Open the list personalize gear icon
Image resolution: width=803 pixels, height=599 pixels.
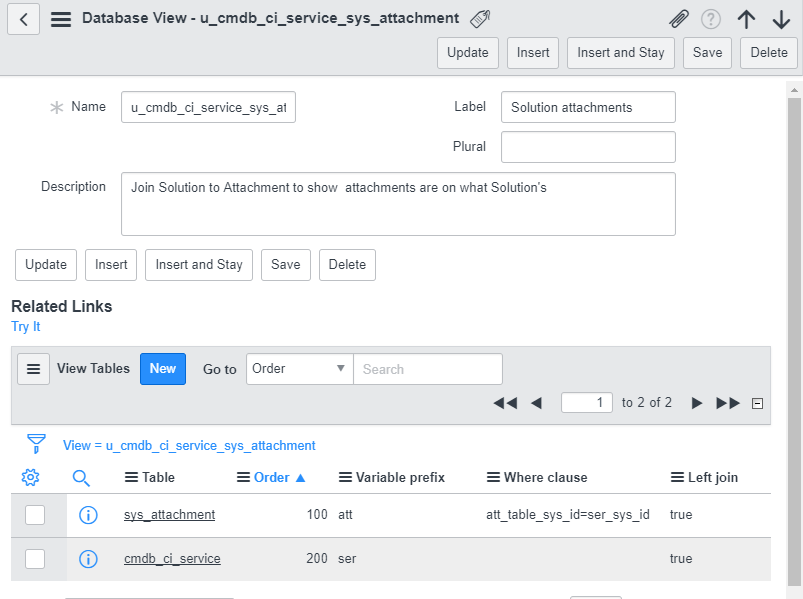(x=31, y=478)
